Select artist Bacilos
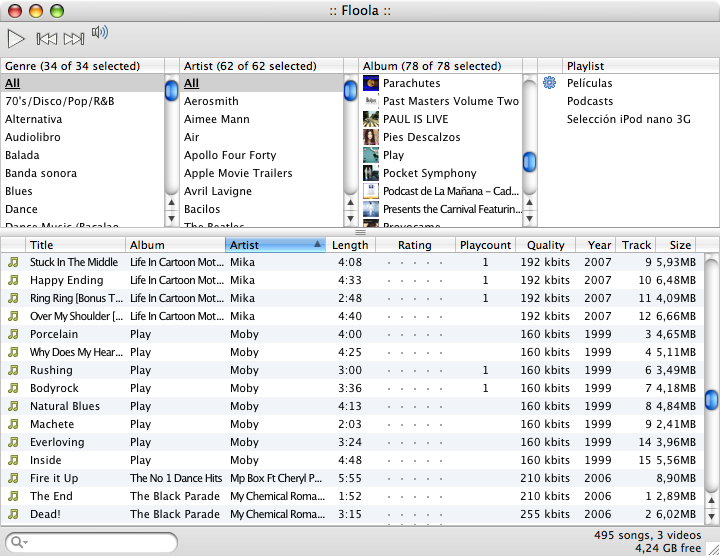This screenshot has height=556, width=720. click(x=262, y=209)
